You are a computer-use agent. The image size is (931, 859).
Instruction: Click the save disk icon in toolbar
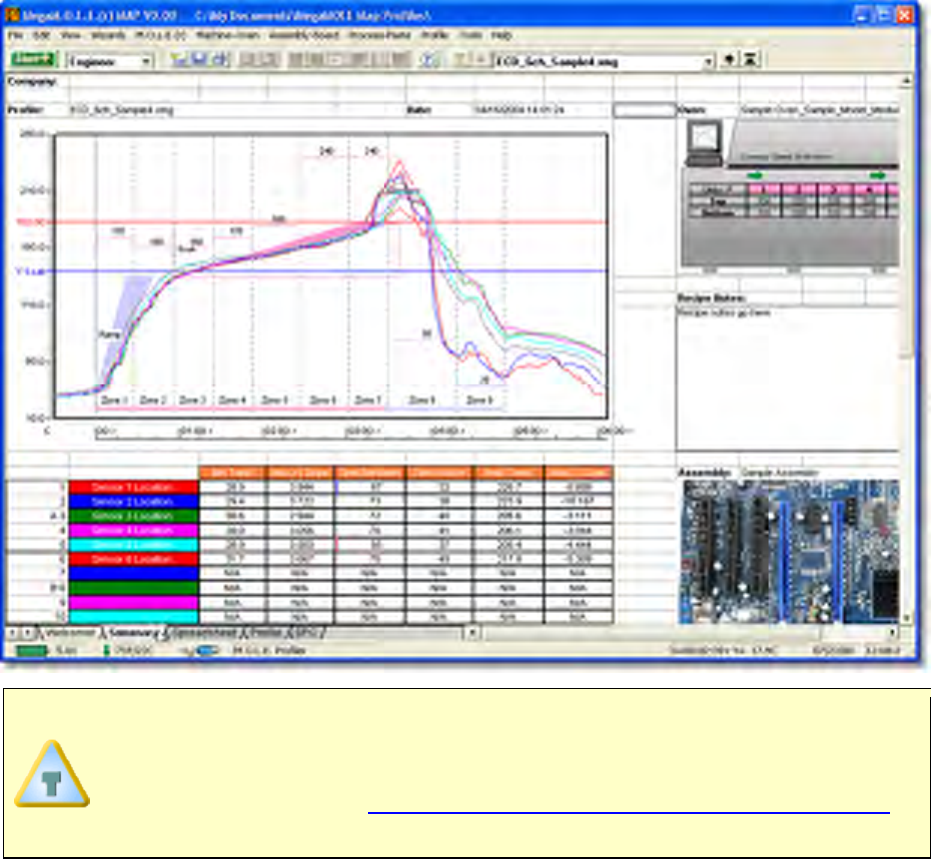[x=199, y=60]
